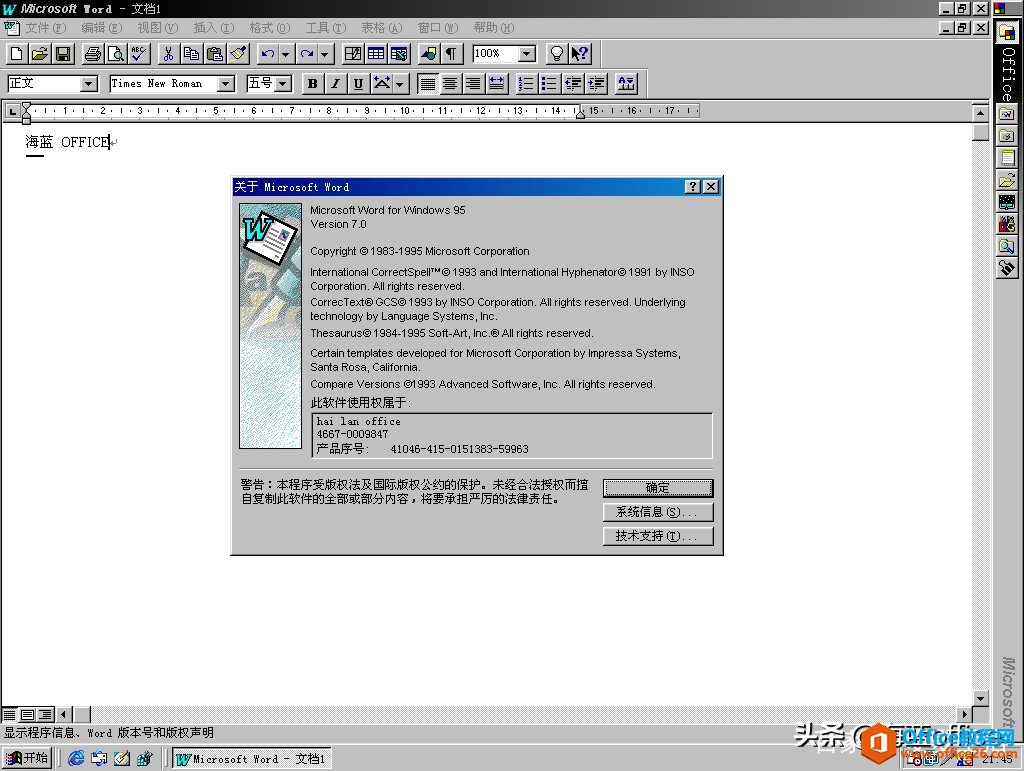Increase indent icon
This screenshot has width=1024, height=771.
point(596,84)
